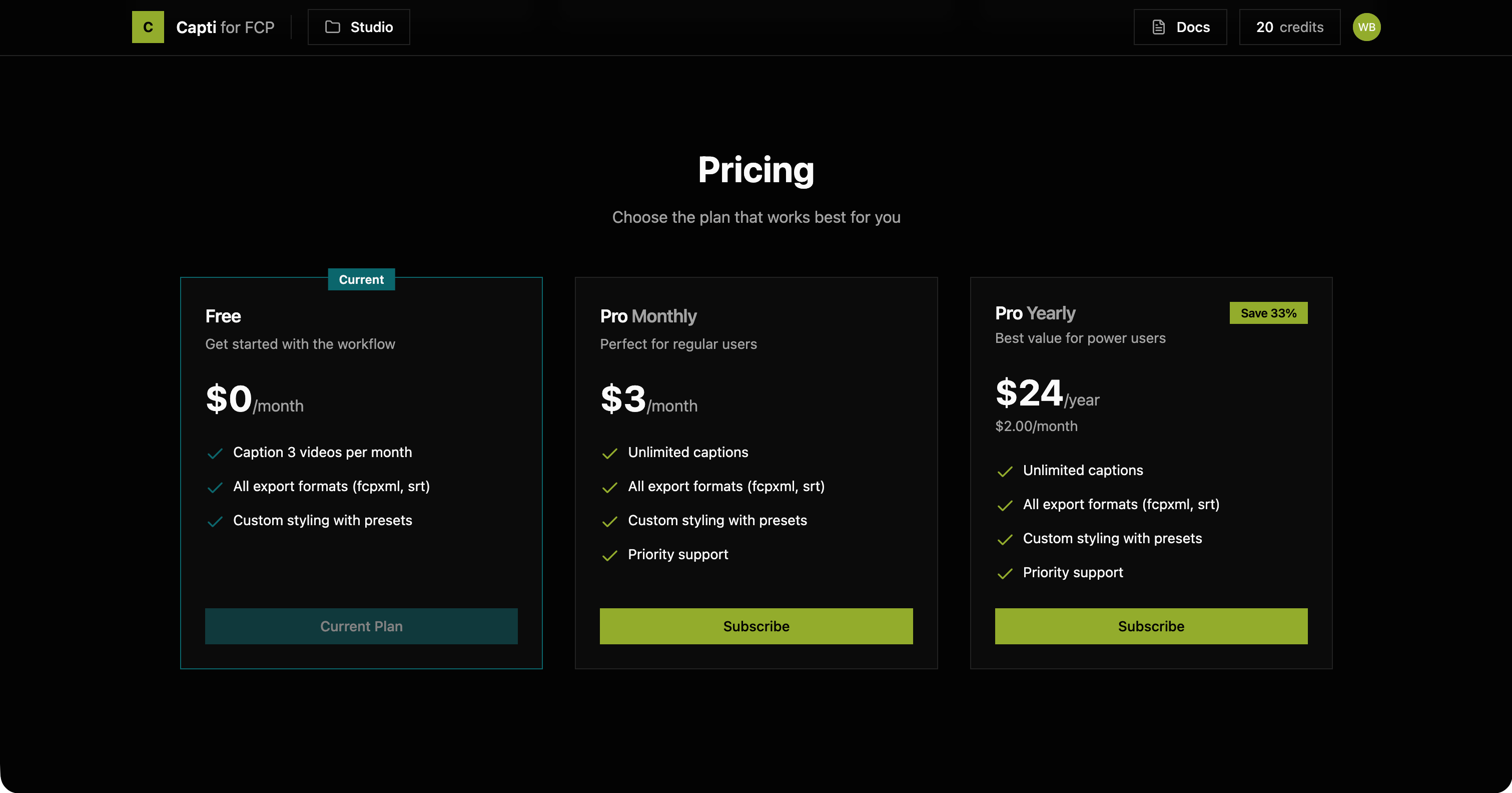
Task: Click the Current Plan button
Action: tap(361, 626)
